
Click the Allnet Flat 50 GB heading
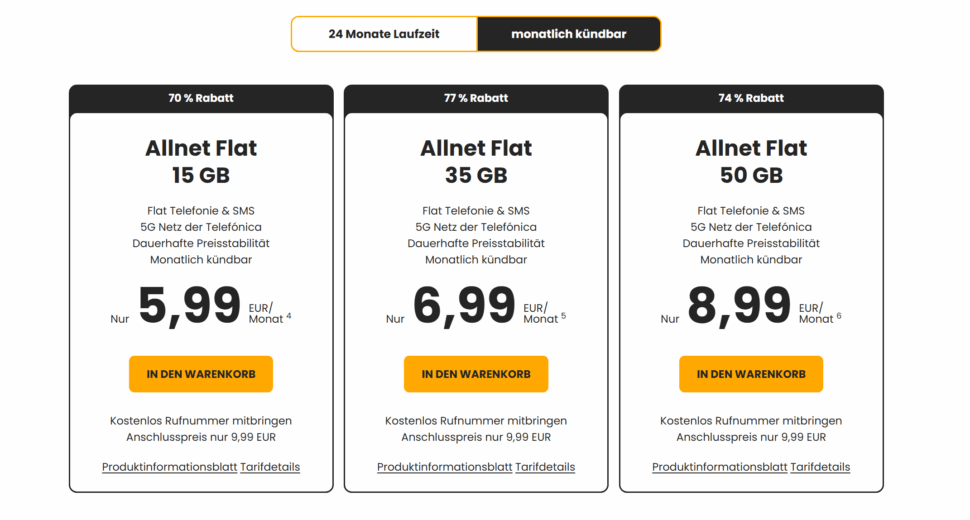[x=751, y=161]
